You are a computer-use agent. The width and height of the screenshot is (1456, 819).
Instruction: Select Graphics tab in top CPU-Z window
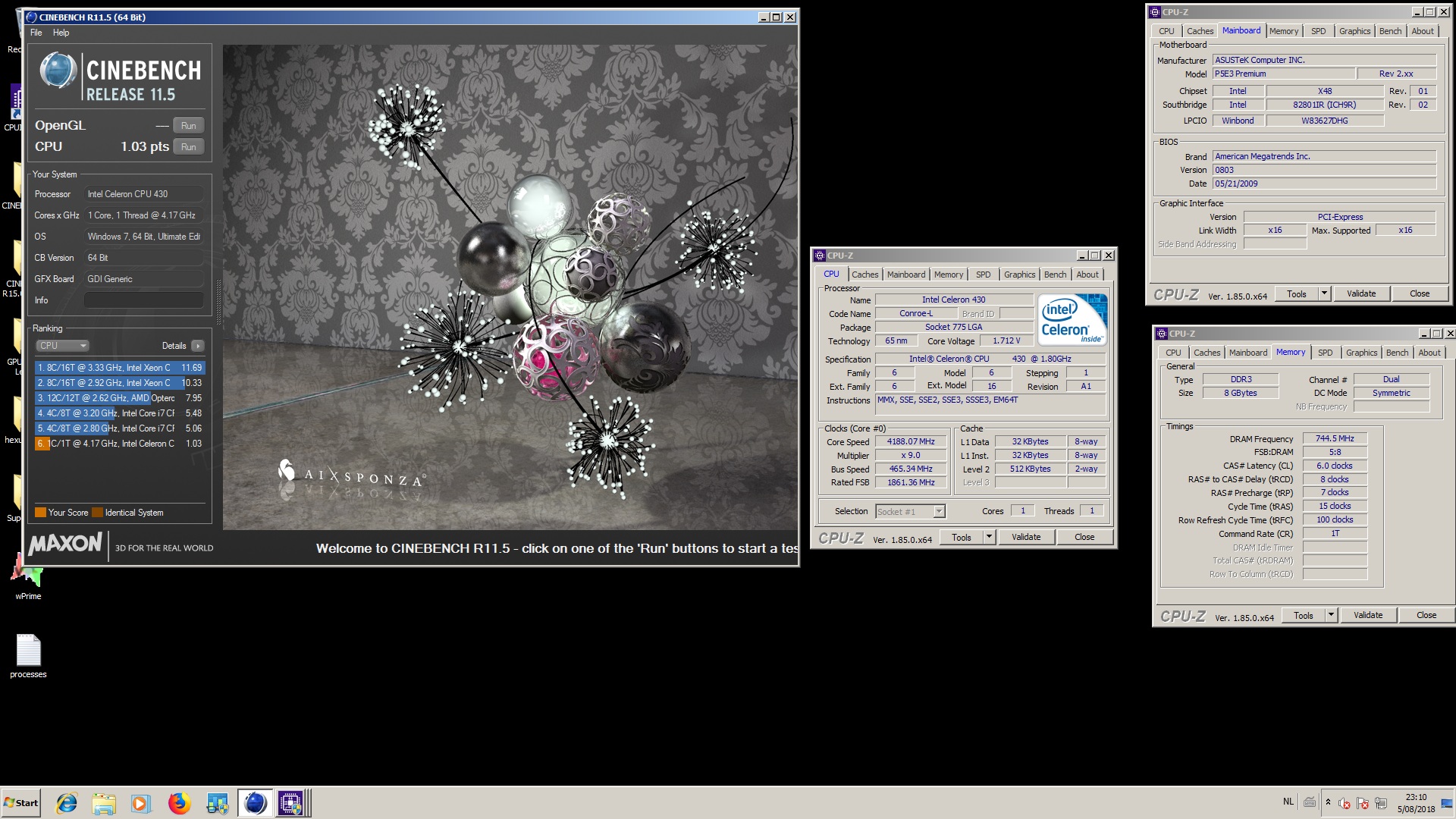coord(1354,31)
